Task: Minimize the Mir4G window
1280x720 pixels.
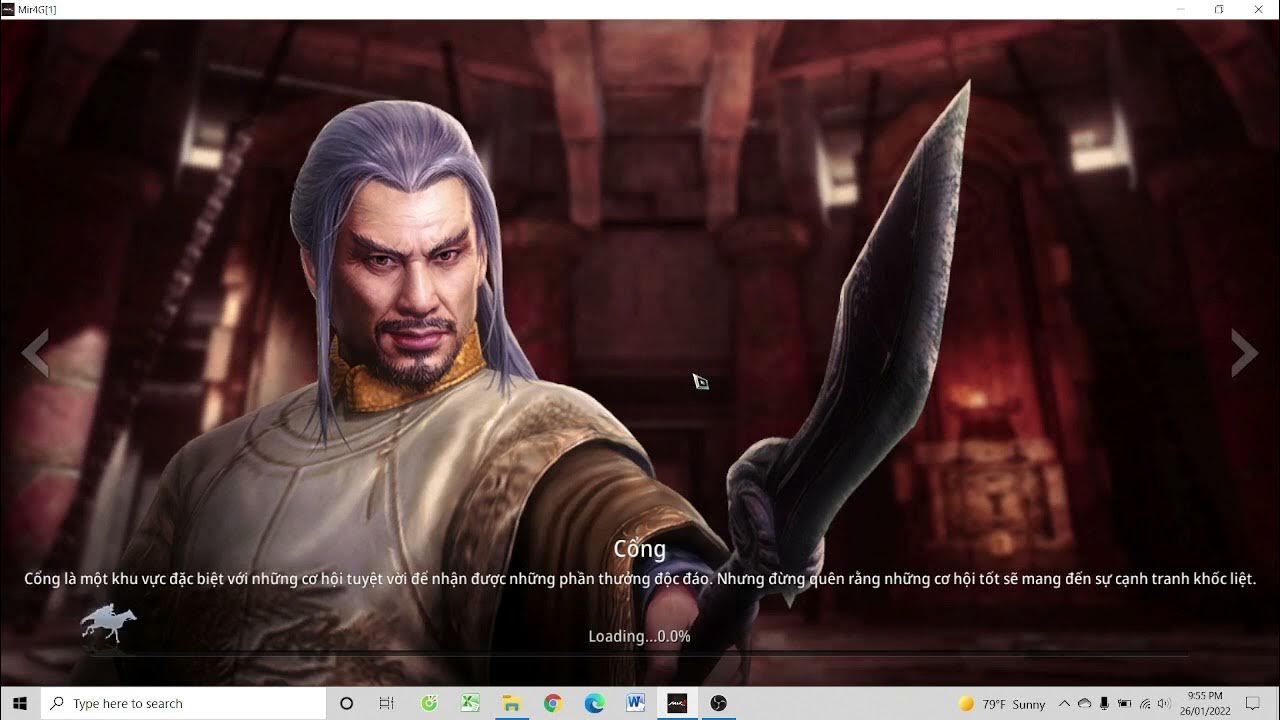Action: tap(1180, 9)
